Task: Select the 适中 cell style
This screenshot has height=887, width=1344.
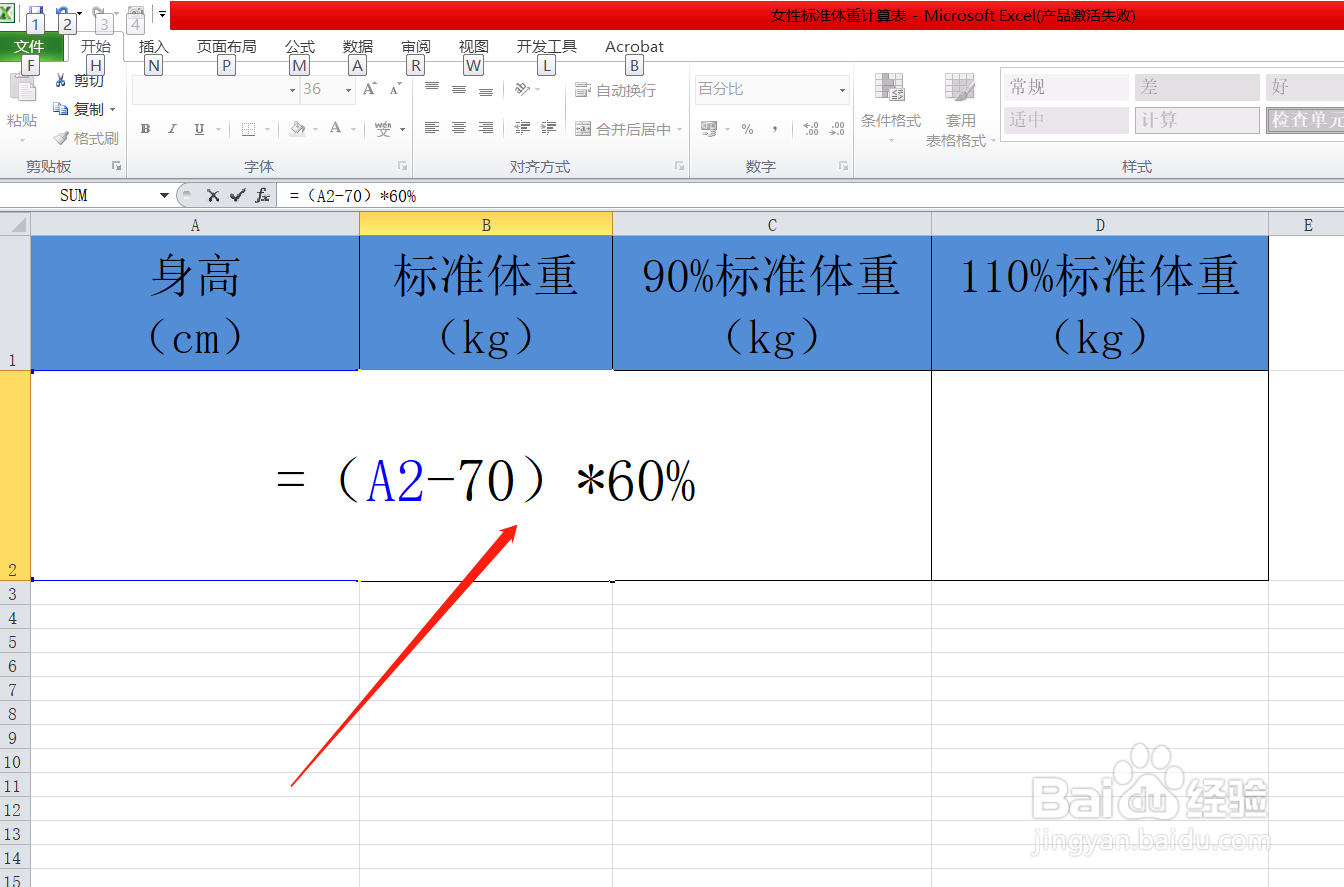Action: 1066,120
